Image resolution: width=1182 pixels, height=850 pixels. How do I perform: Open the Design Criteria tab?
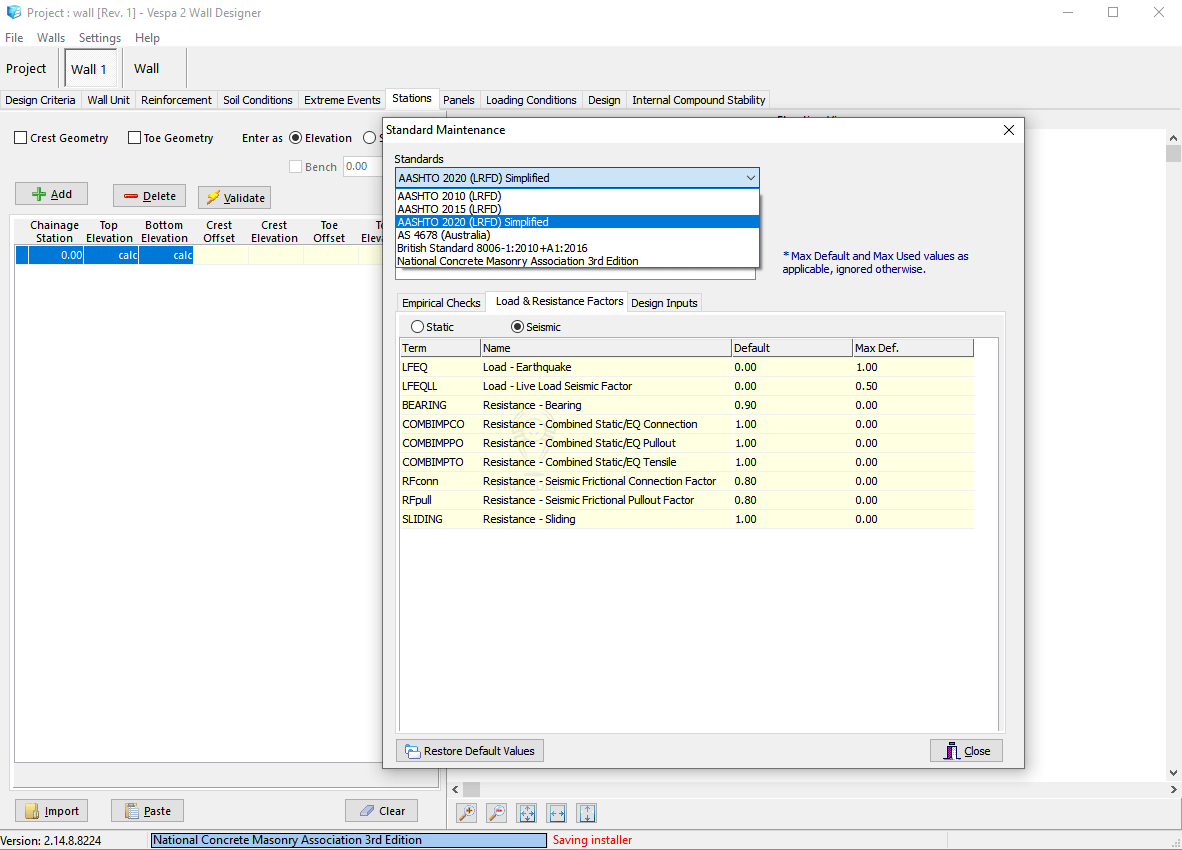(40, 100)
